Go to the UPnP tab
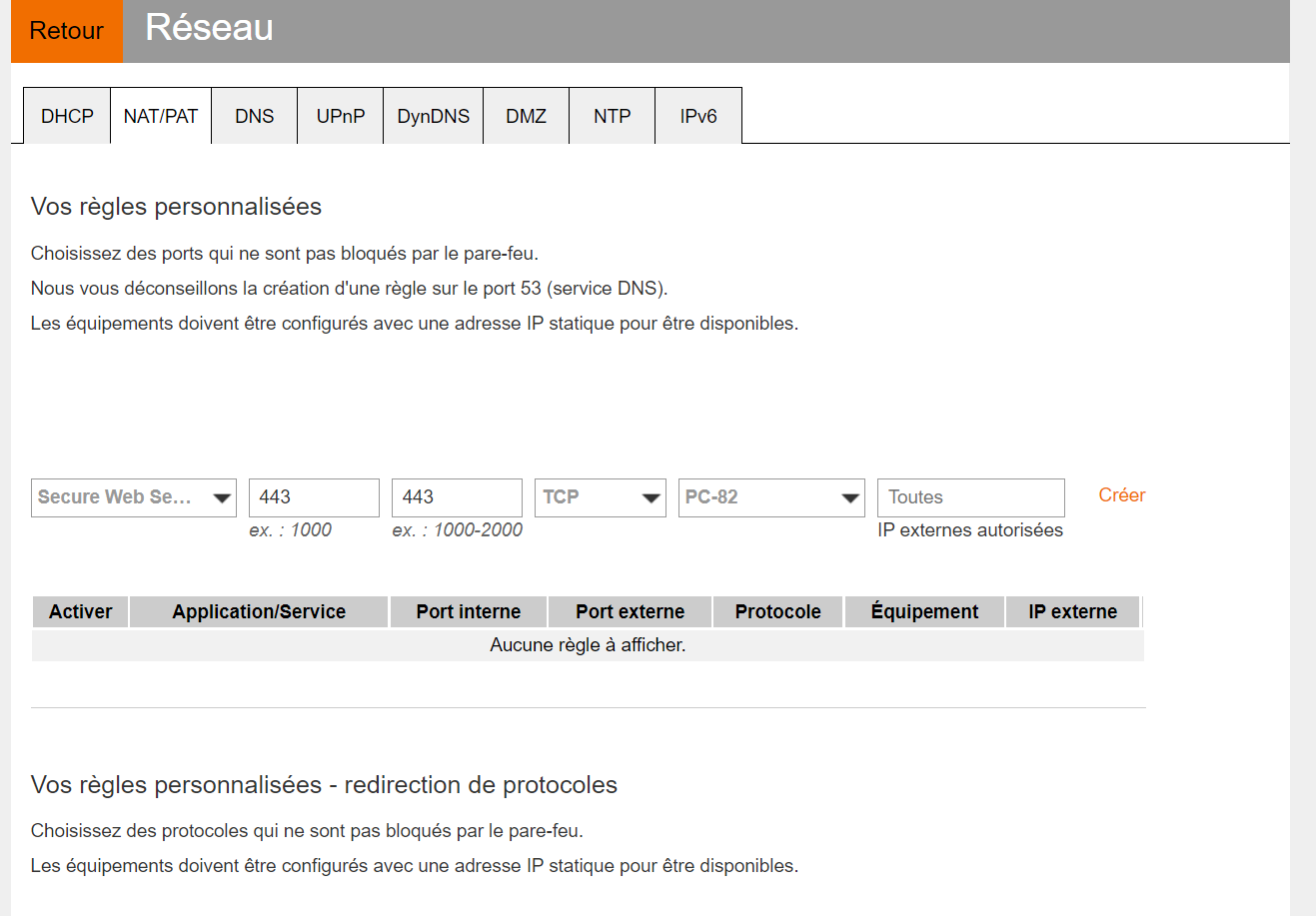Image resolution: width=1316 pixels, height=916 pixels. 340,116
